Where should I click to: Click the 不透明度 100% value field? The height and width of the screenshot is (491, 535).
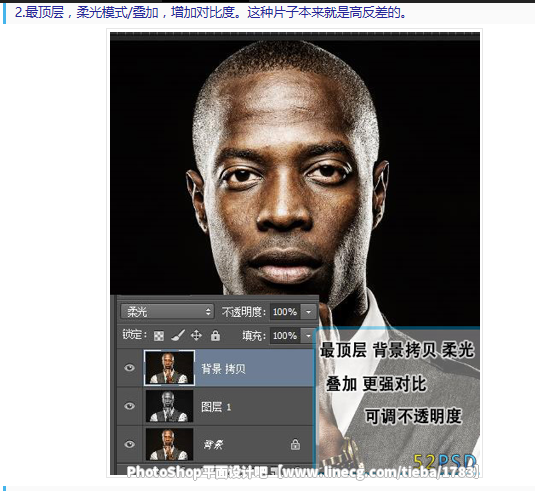click(x=285, y=312)
